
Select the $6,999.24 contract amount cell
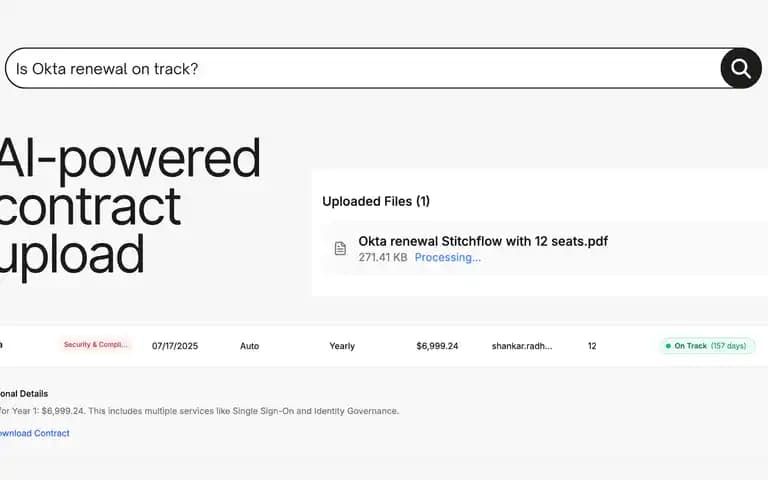point(437,346)
